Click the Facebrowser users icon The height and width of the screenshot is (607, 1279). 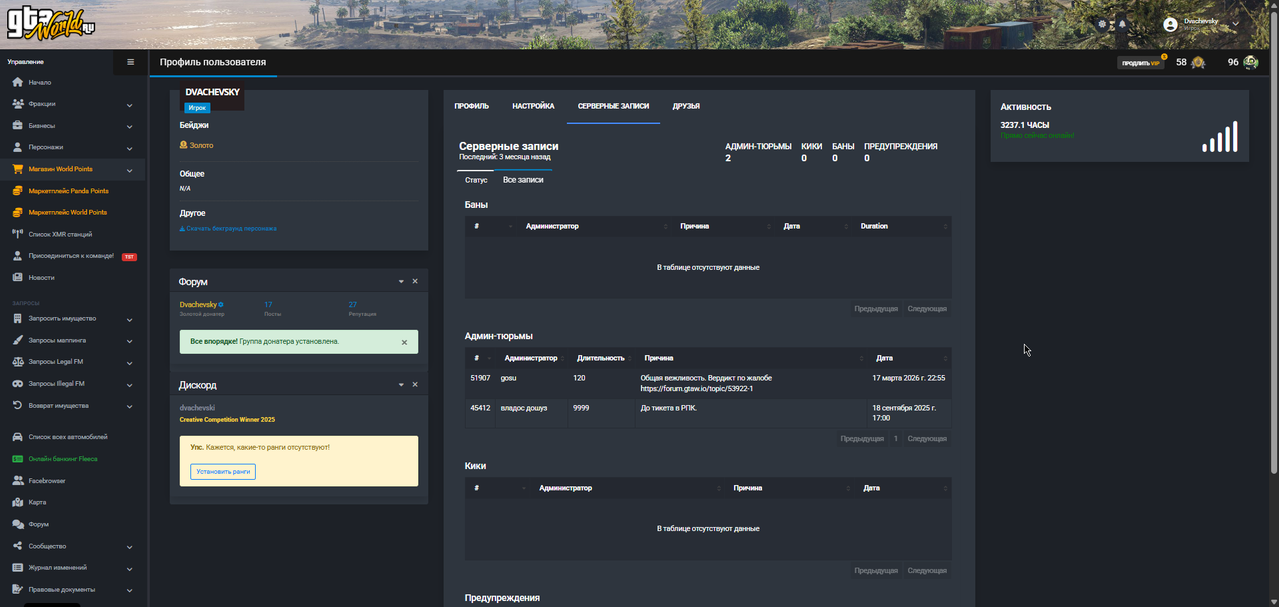pyautogui.click(x=18, y=481)
